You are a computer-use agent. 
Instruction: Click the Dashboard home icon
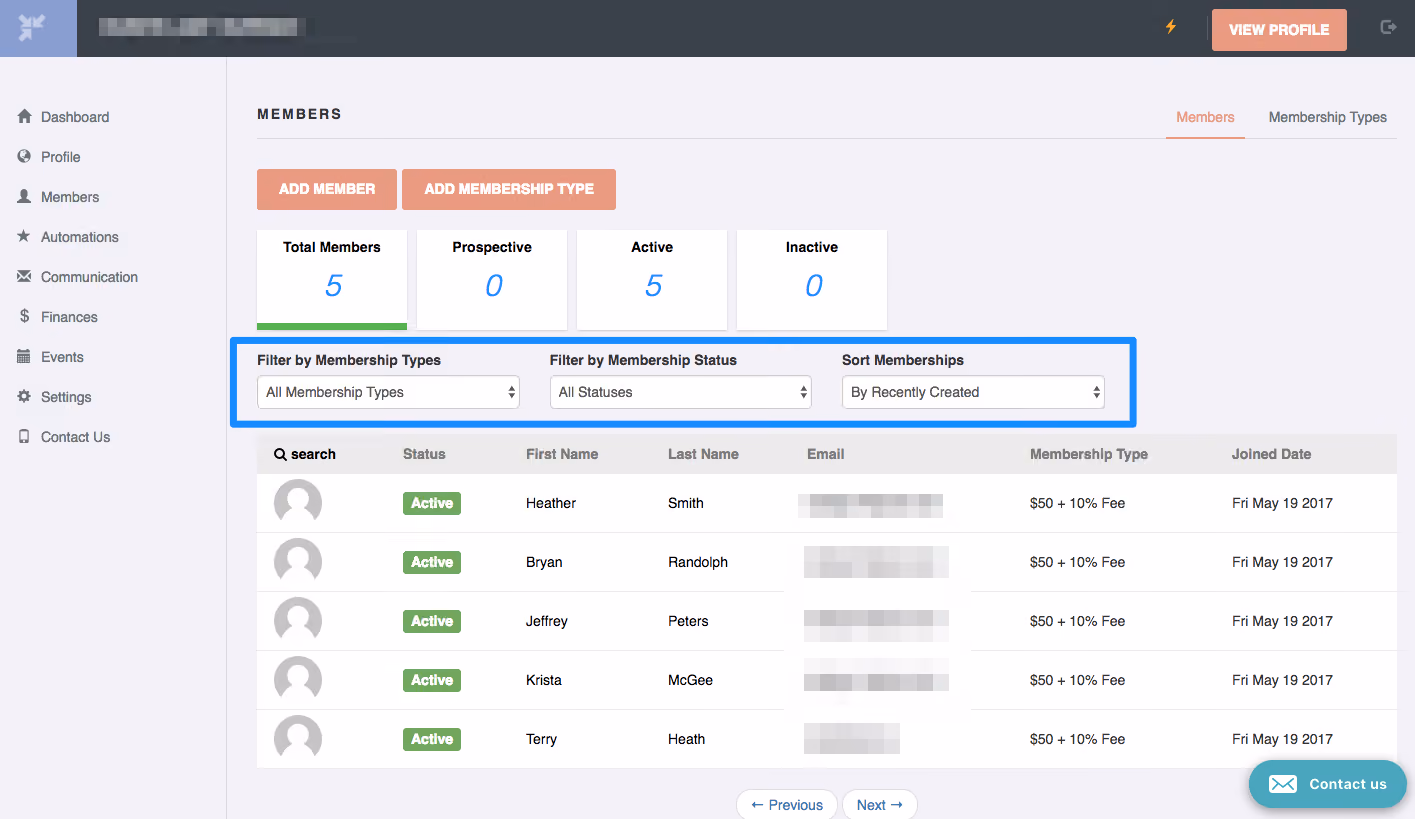coord(25,116)
